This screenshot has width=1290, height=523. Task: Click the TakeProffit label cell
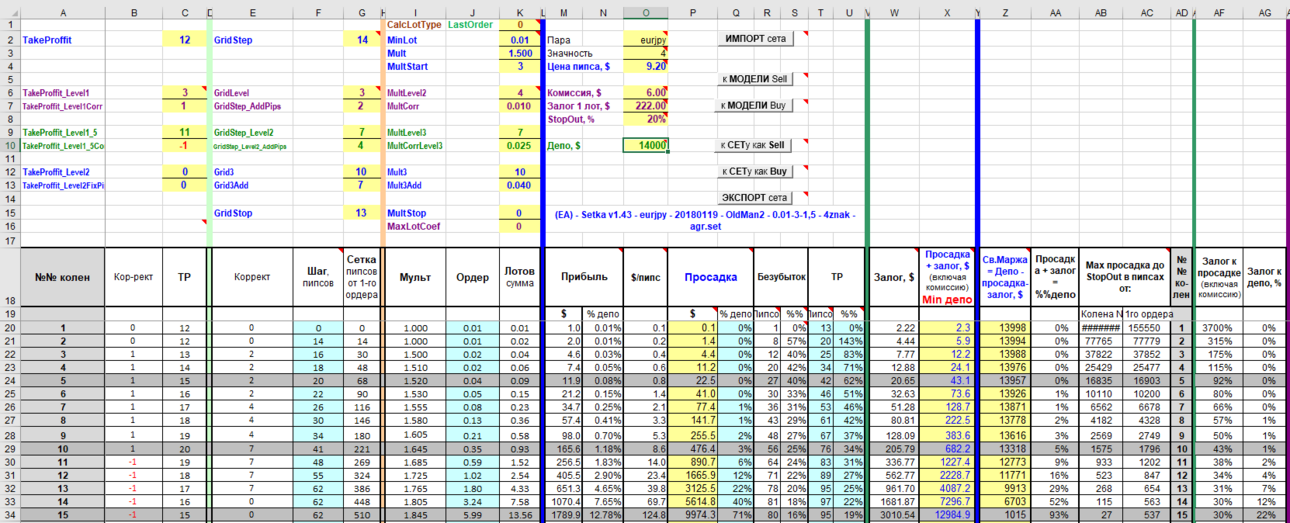[63, 40]
